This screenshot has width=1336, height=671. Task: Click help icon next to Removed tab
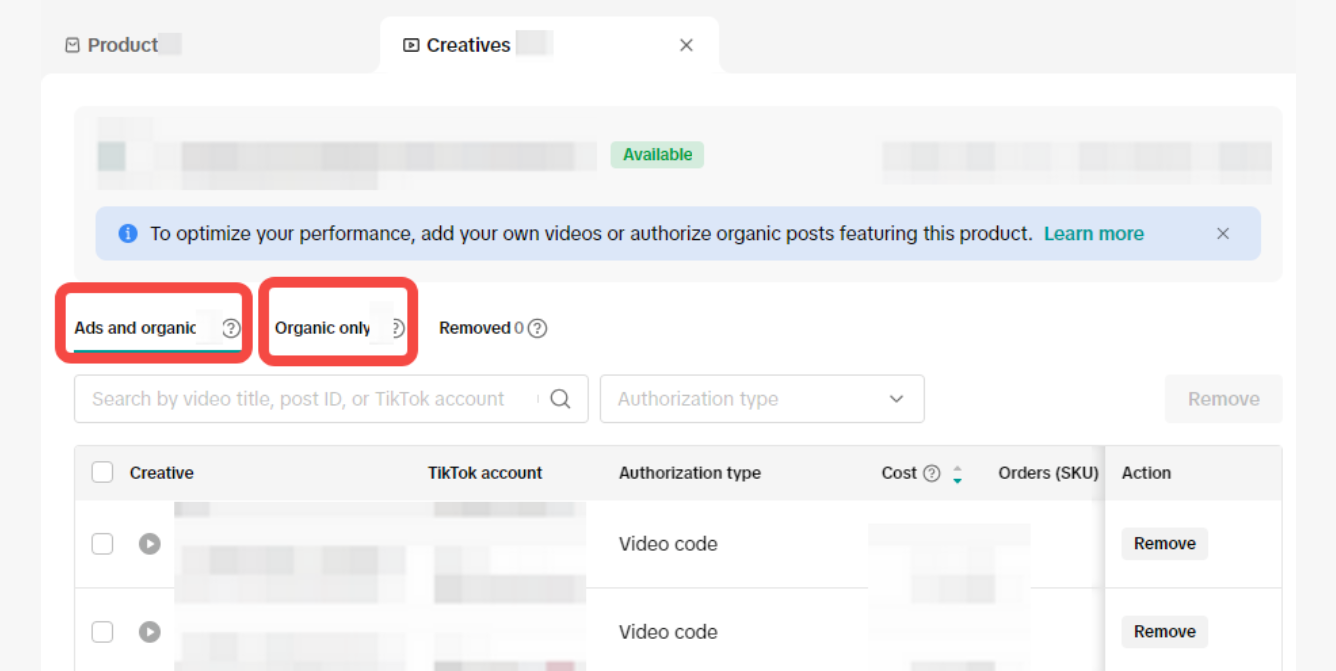537,328
